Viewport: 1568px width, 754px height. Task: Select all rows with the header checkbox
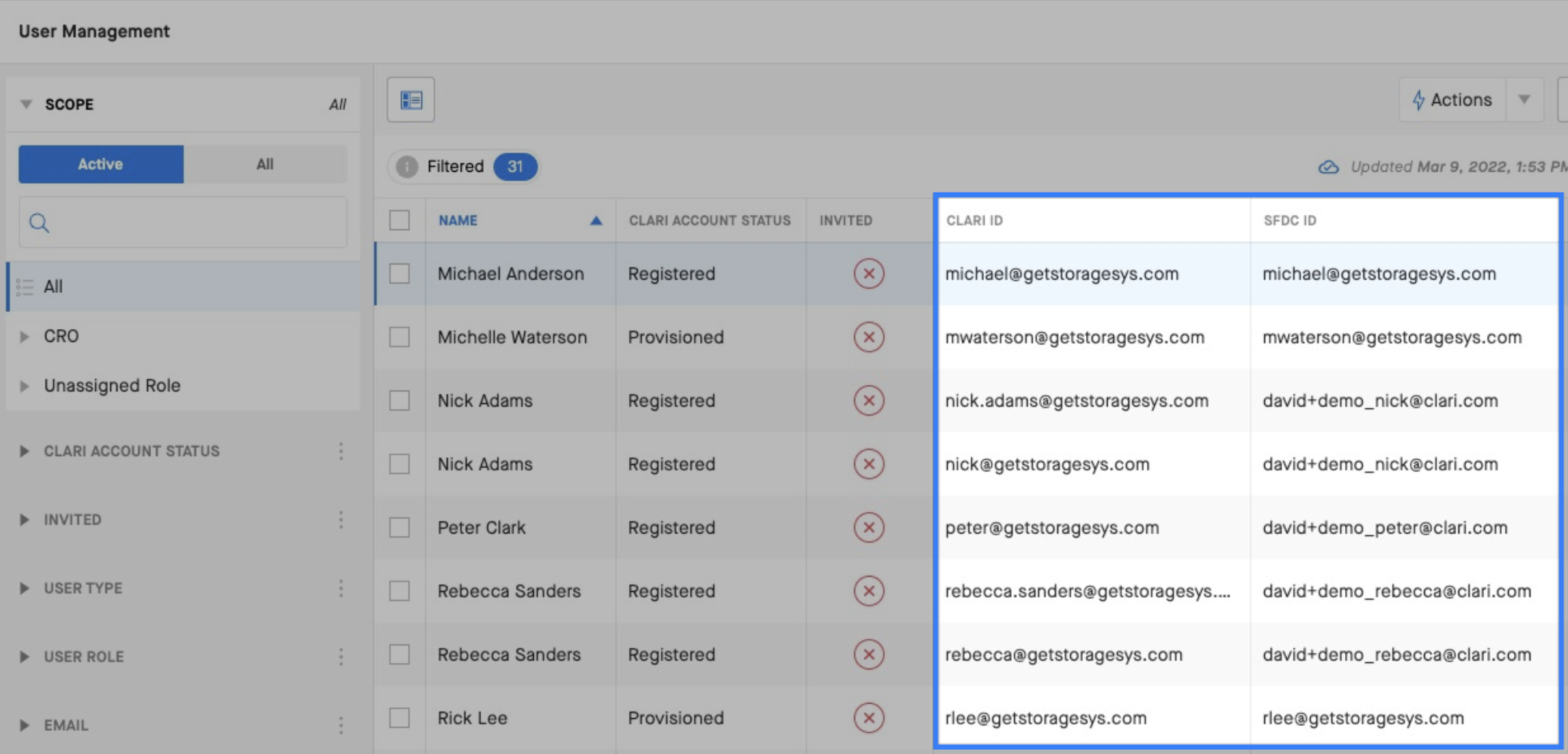point(400,220)
